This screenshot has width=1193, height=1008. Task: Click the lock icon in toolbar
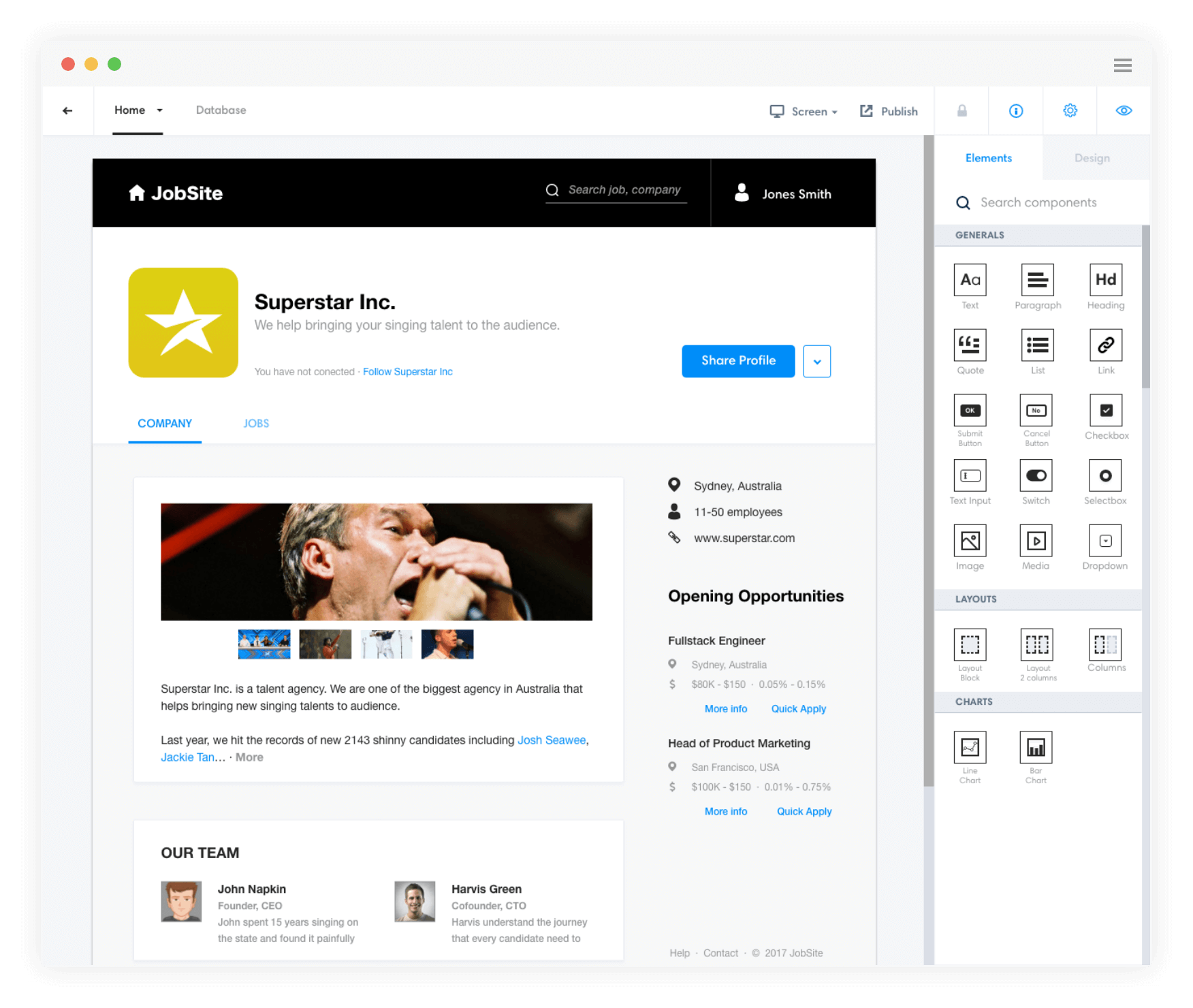point(961,110)
